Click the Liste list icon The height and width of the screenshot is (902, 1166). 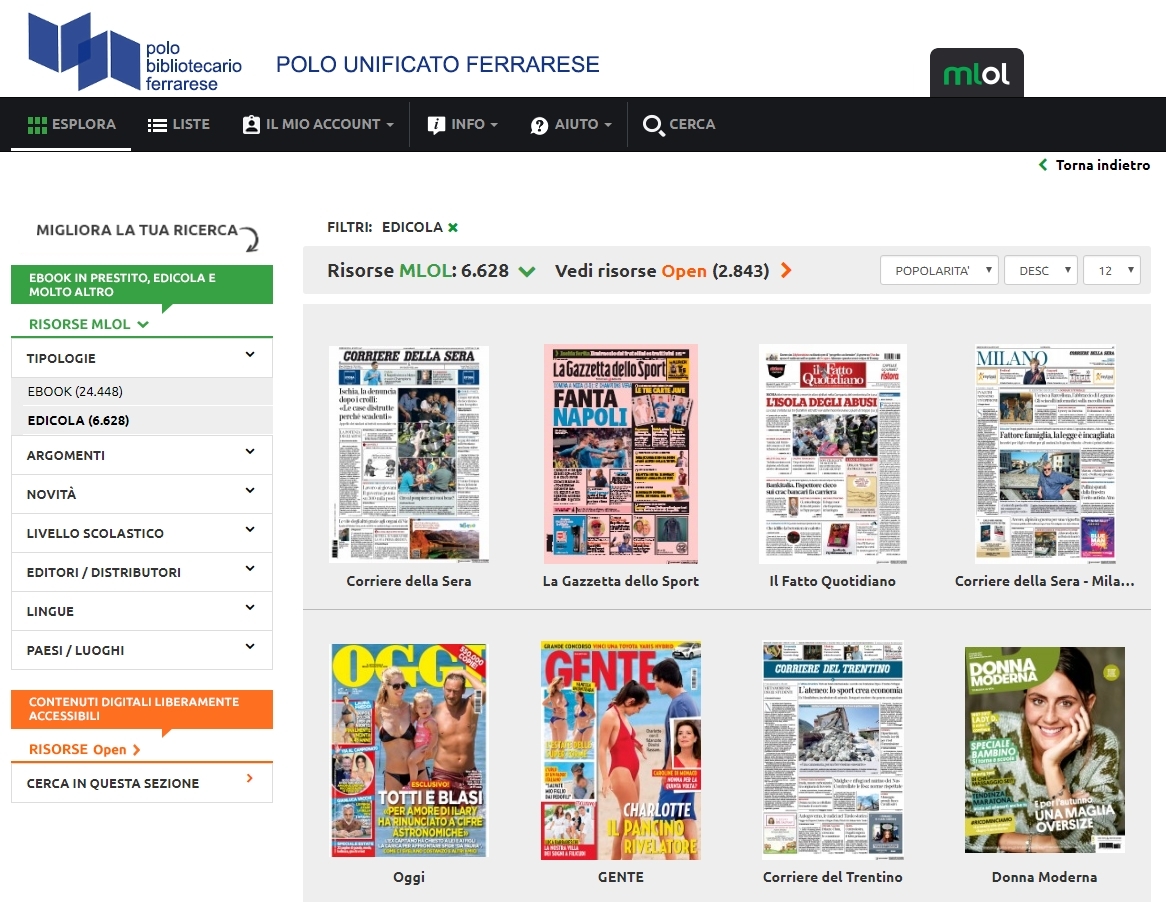point(157,125)
